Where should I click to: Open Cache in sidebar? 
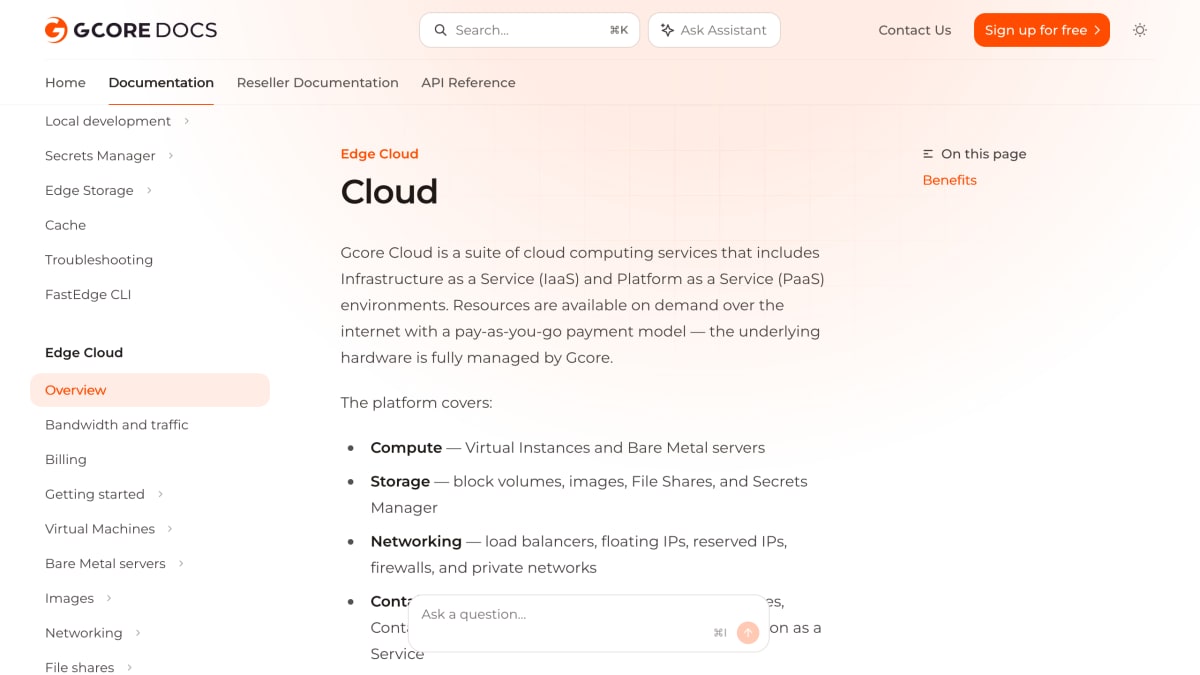coord(65,225)
